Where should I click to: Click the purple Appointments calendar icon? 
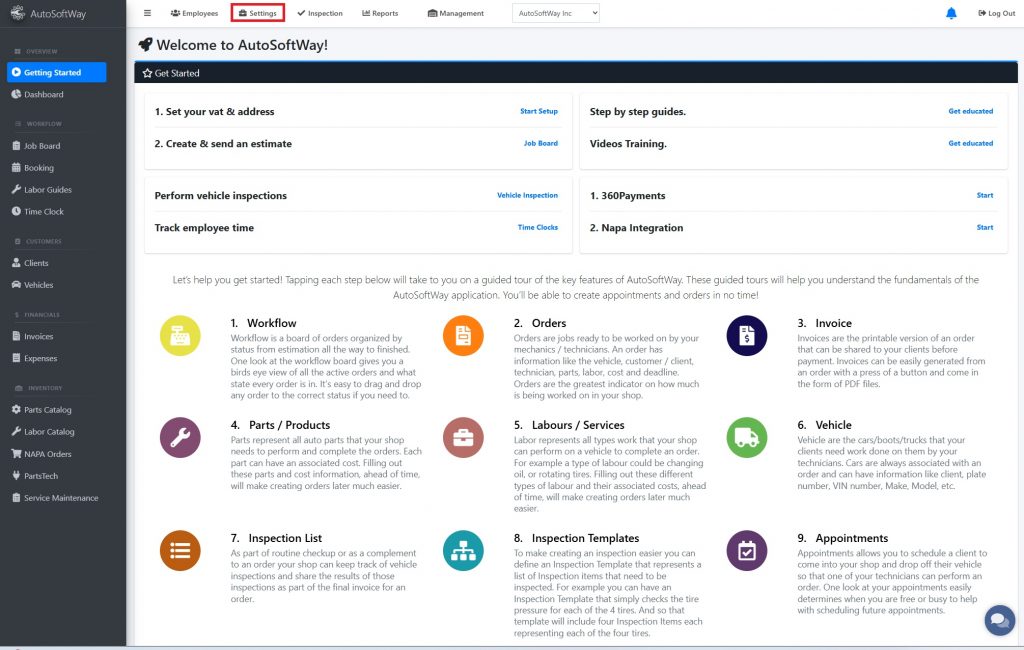(747, 551)
